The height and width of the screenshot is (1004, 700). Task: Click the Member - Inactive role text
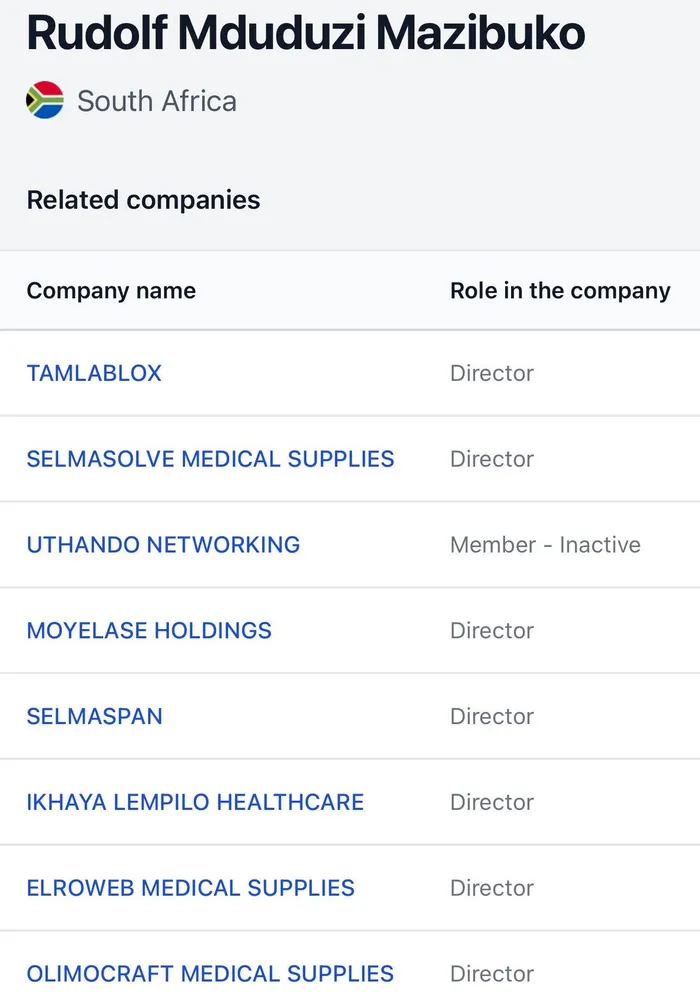click(x=545, y=545)
